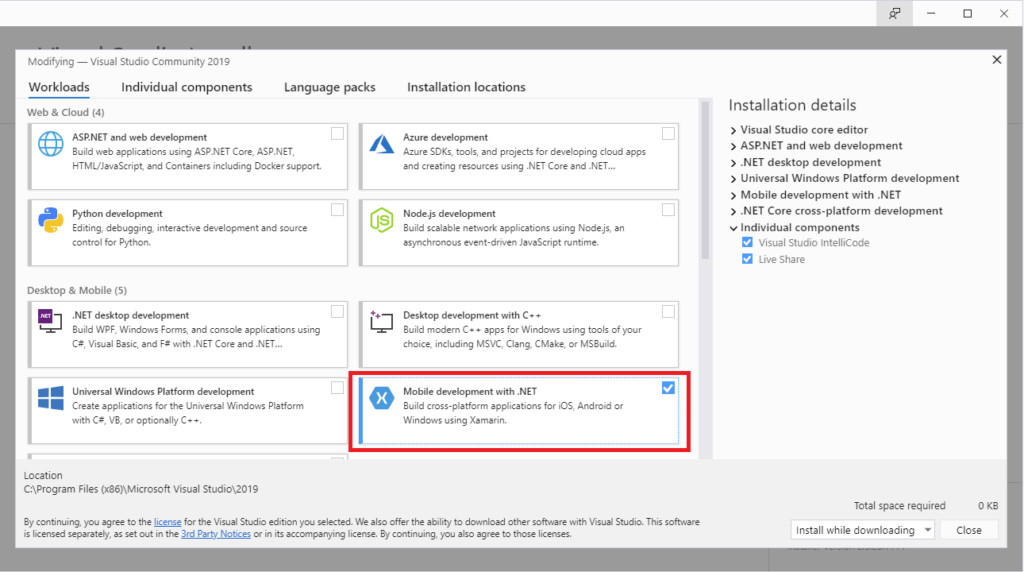Expand .NET Core cross-platform development details
Viewport: 1024px width, 572px height.
[733, 212]
